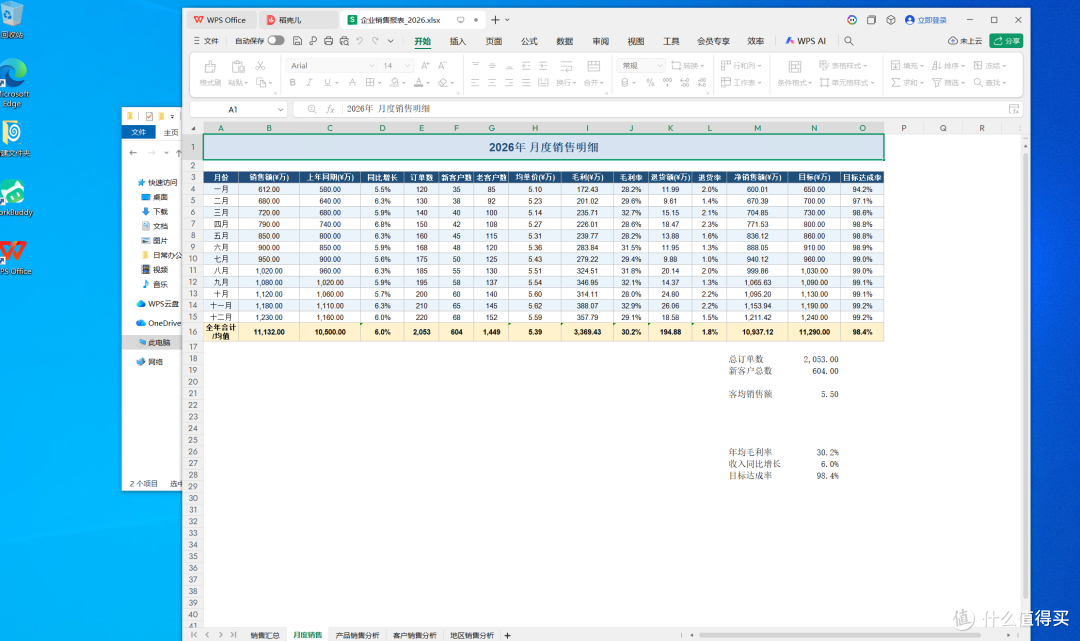Expand the A1 name box dropdown
This screenshot has width=1080, height=641.
[280, 109]
